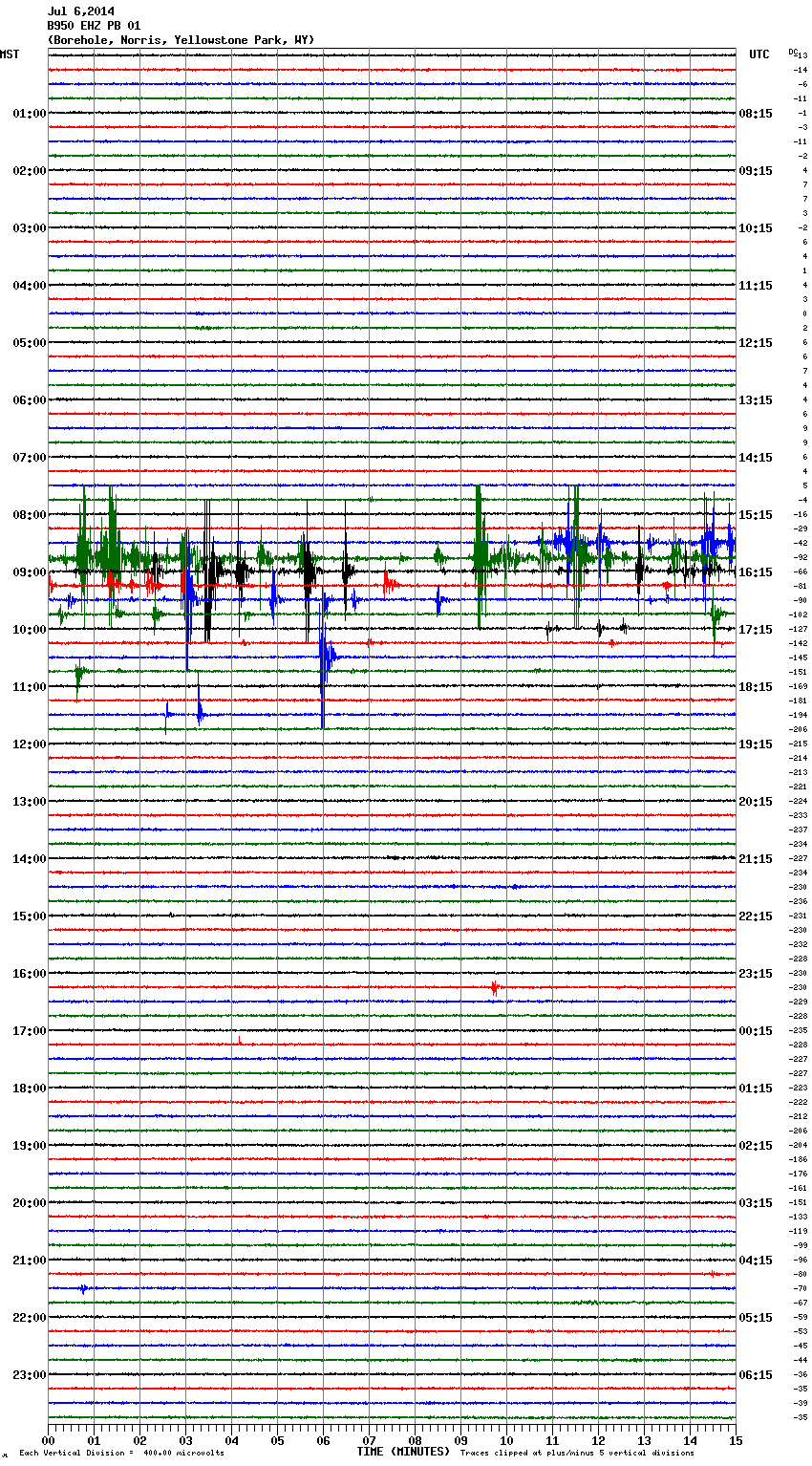Click the 11:15 UTC time label
The width and height of the screenshot is (812, 1466).
pyautogui.click(x=756, y=286)
